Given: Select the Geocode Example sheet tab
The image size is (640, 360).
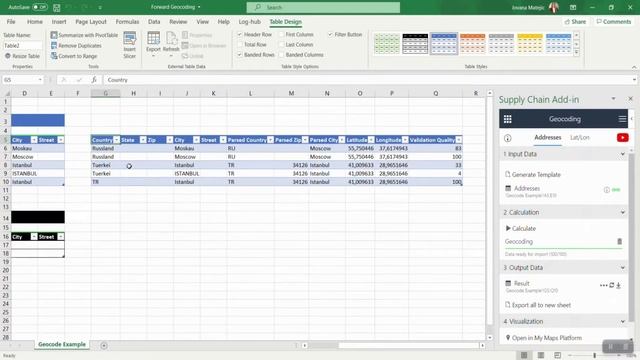Looking at the screenshot, I should 62,344.
